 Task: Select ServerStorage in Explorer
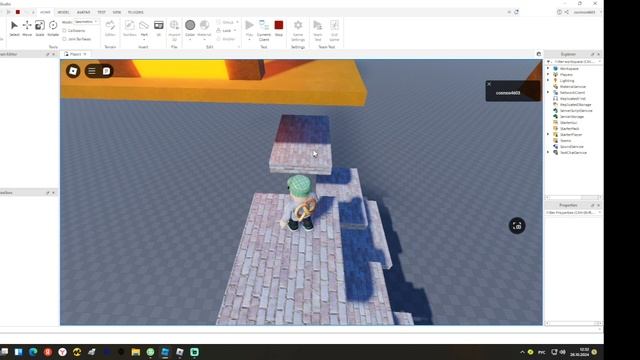[571, 117]
